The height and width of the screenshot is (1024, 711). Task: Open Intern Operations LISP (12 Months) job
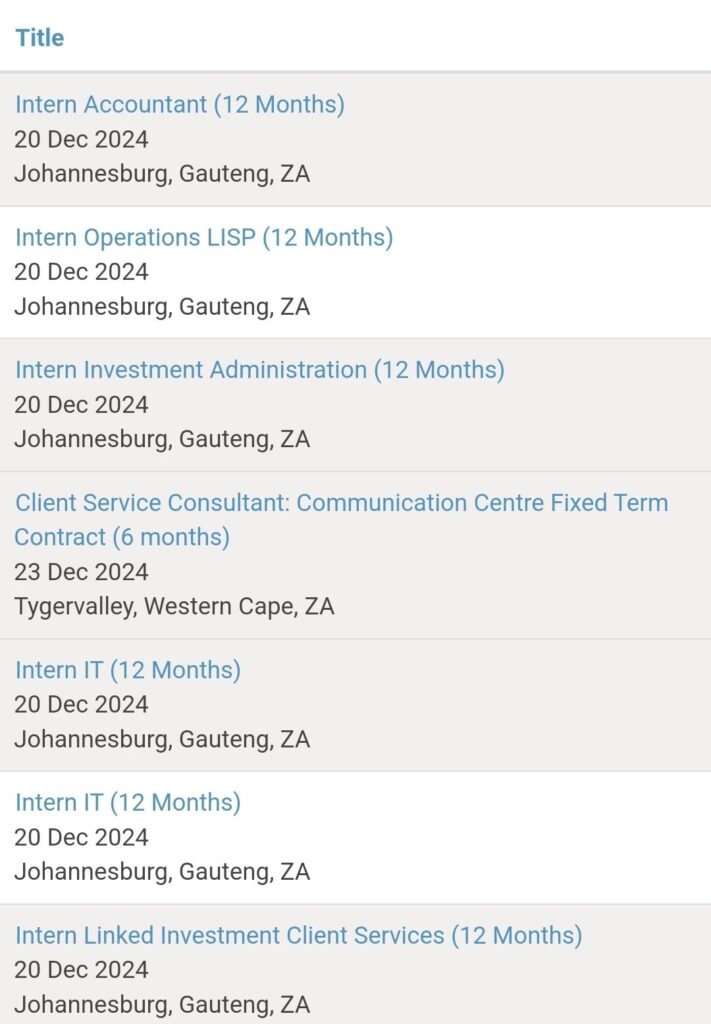[x=203, y=237]
